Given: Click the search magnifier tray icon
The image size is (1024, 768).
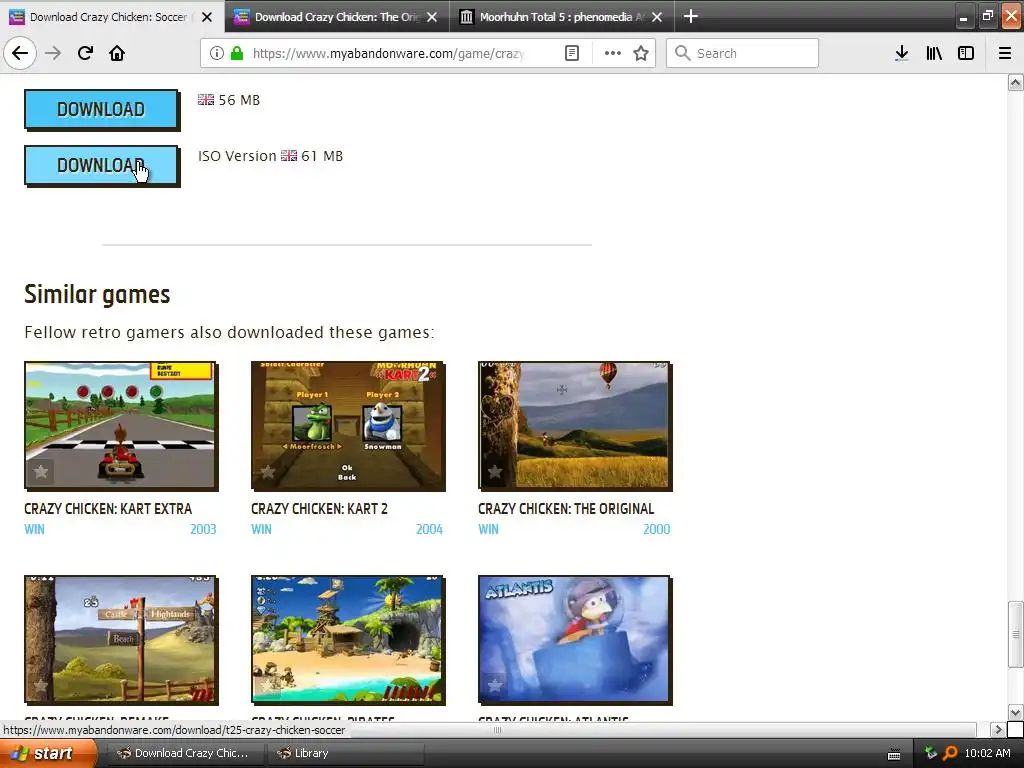Looking at the screenshot, I should (950, 753).
